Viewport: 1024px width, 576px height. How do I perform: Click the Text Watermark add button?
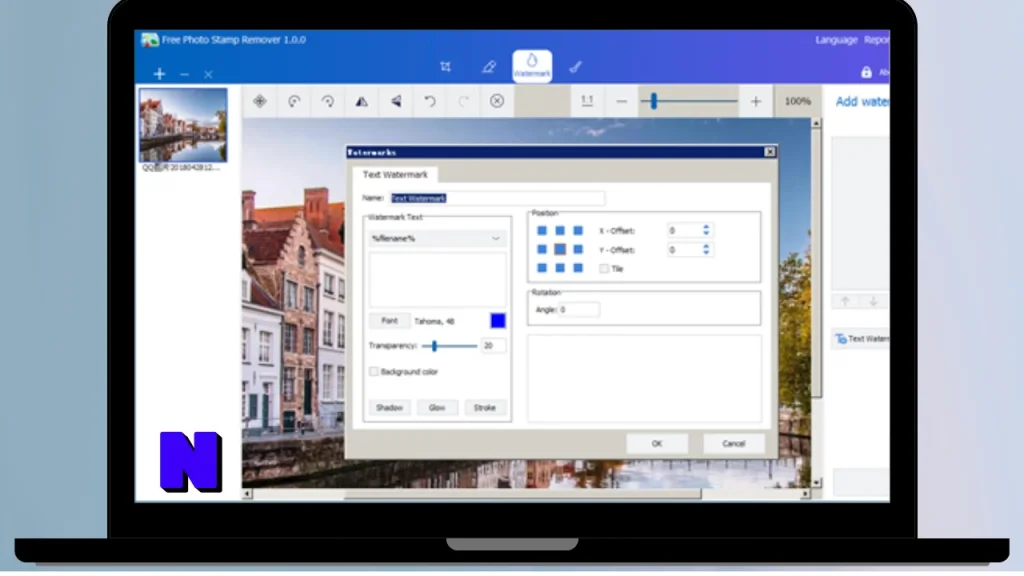point(861,338)
